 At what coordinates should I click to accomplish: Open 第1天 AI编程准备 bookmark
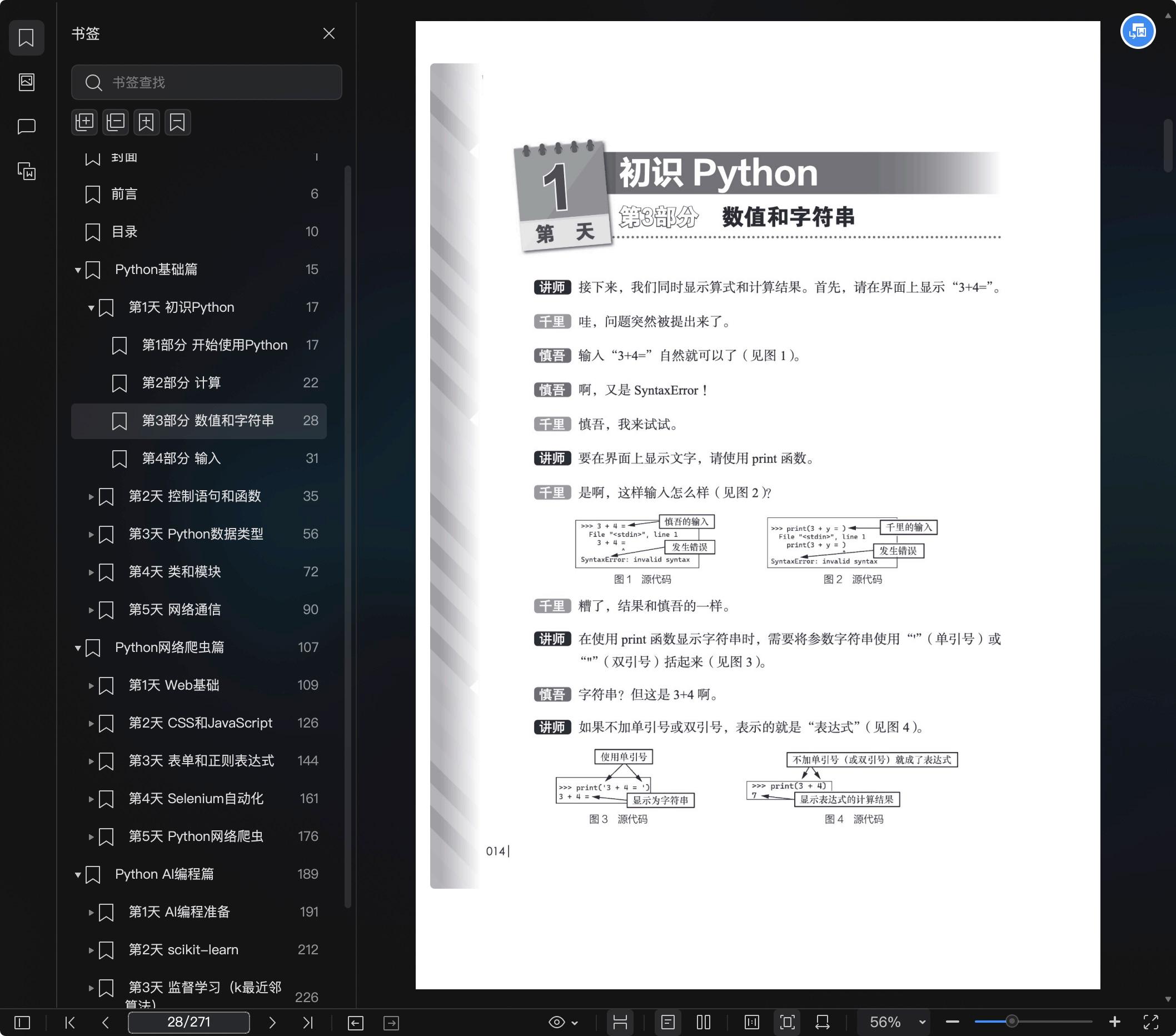199,912
